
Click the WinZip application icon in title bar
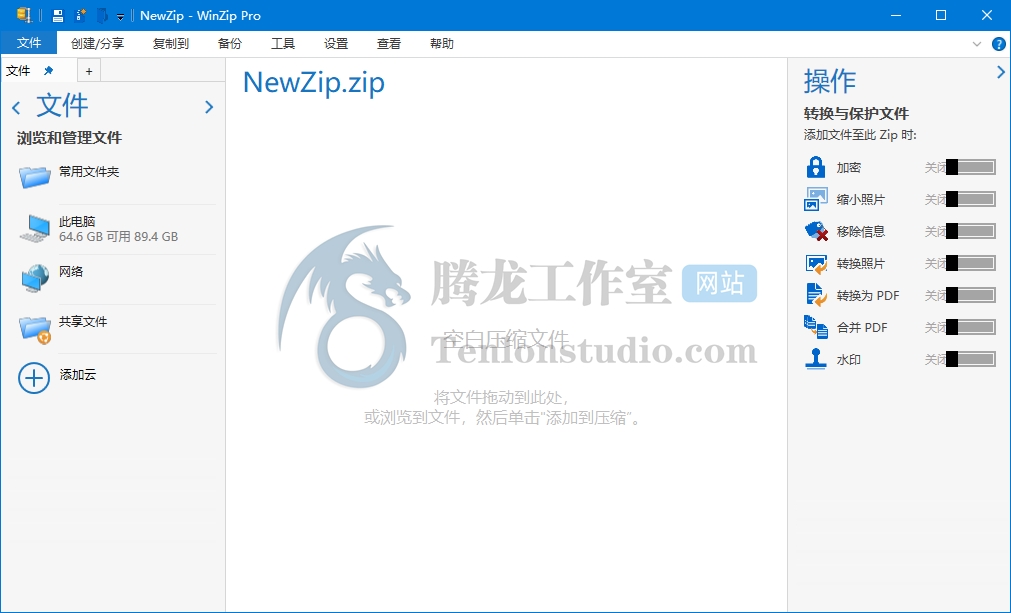25,15
